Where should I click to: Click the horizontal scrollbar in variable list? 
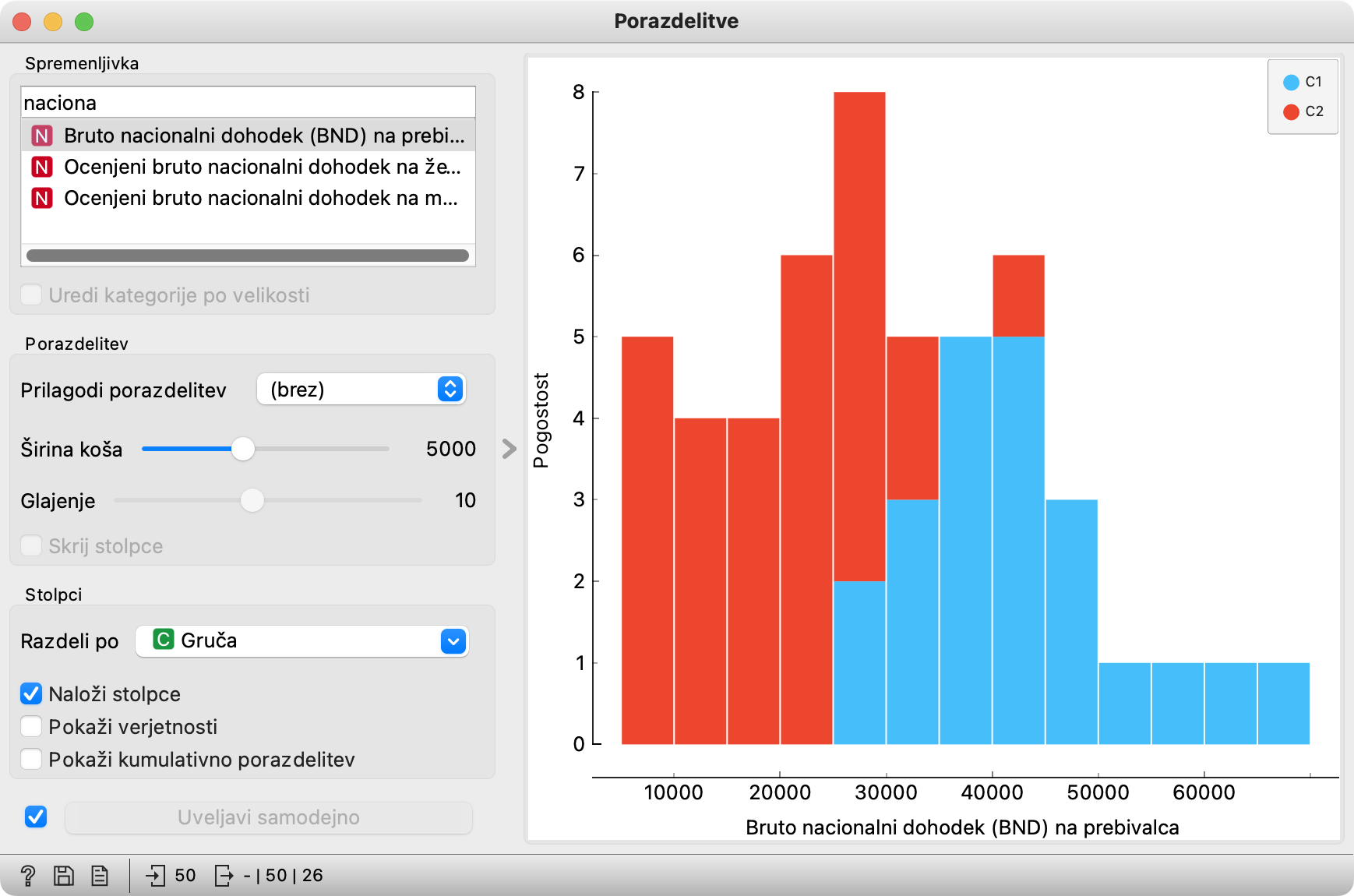point(248,256)
